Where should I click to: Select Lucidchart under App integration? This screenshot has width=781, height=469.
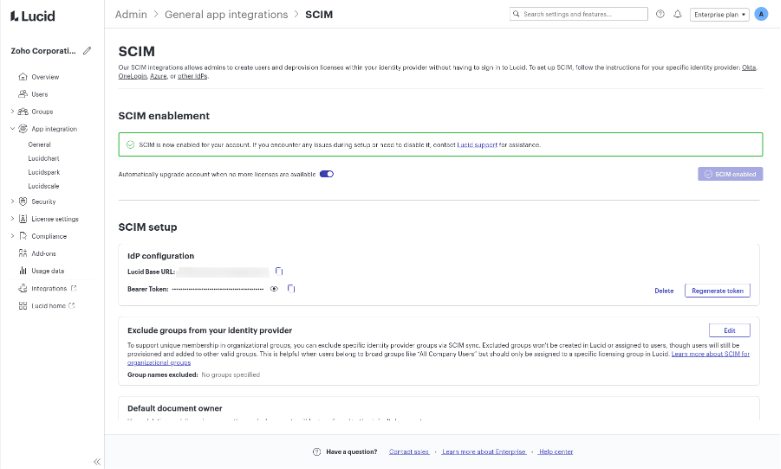(x=44, y=159)
